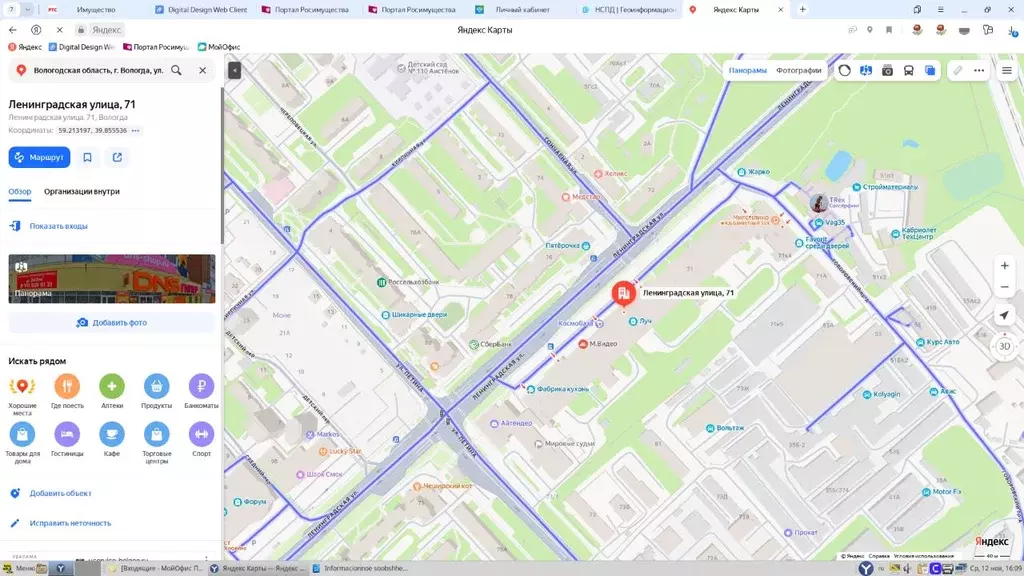Image resolution: width=1024 pixels, height=576 pixels.
Task: Collapse the left side panel
Action: tap(234, 70)
